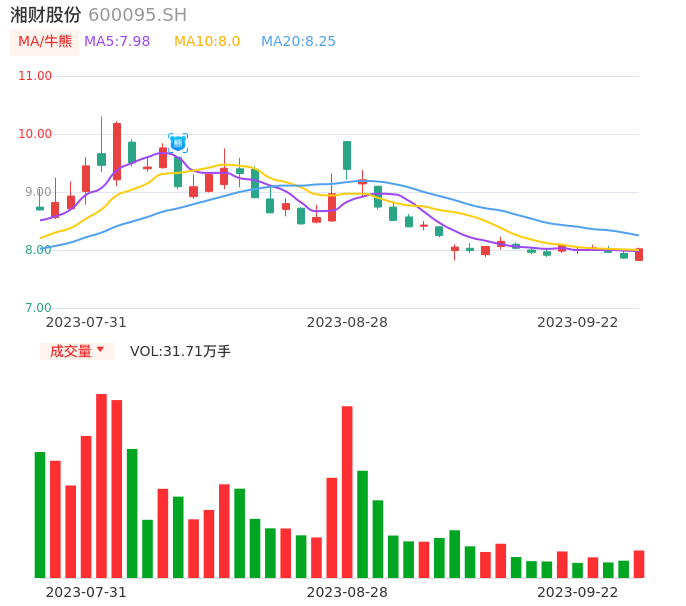Click the 7.00 price axis label

tap(38, 308)
